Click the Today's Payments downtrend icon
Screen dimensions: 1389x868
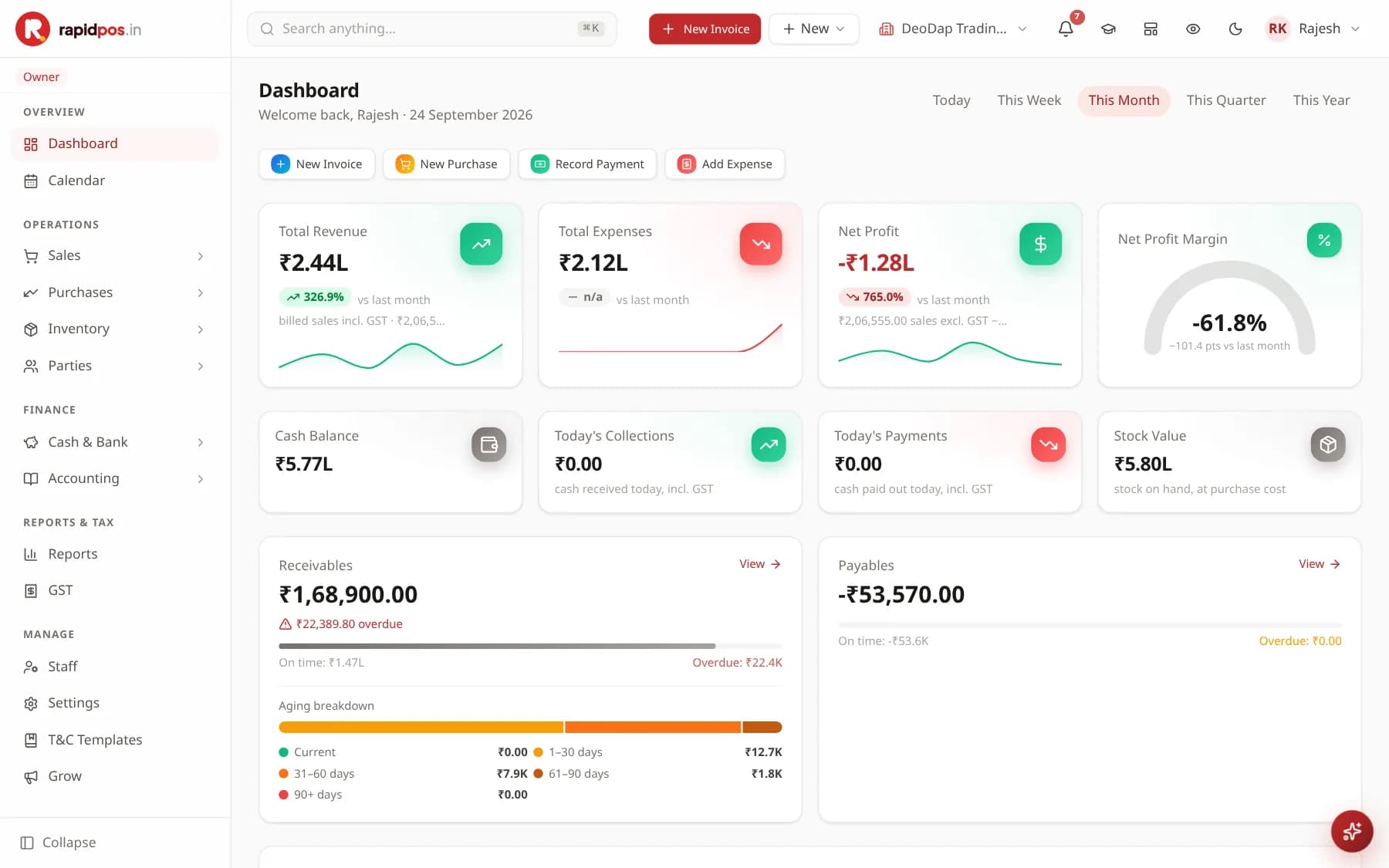pos(1048,444)
